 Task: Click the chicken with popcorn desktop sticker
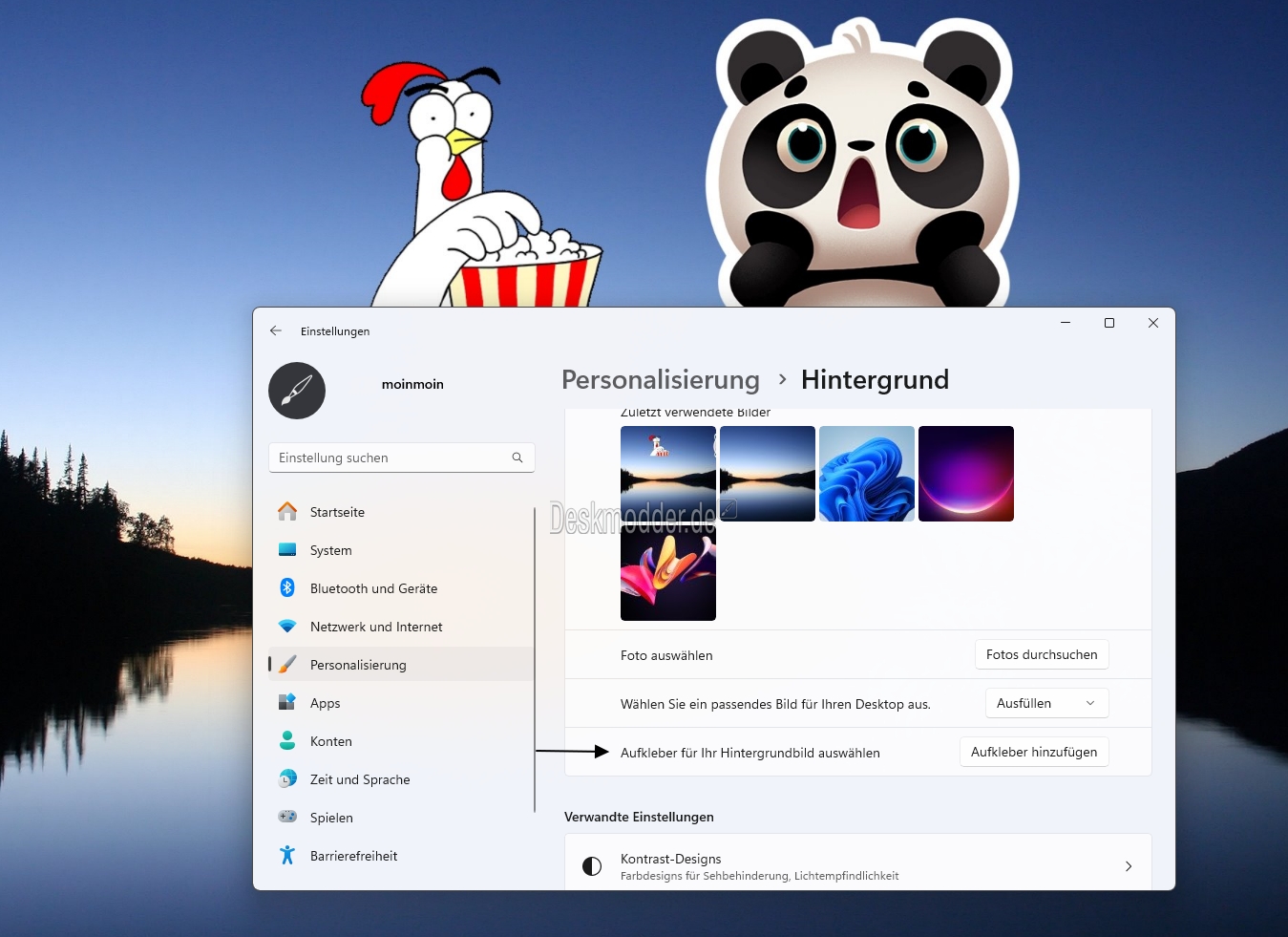click(482, 185)
